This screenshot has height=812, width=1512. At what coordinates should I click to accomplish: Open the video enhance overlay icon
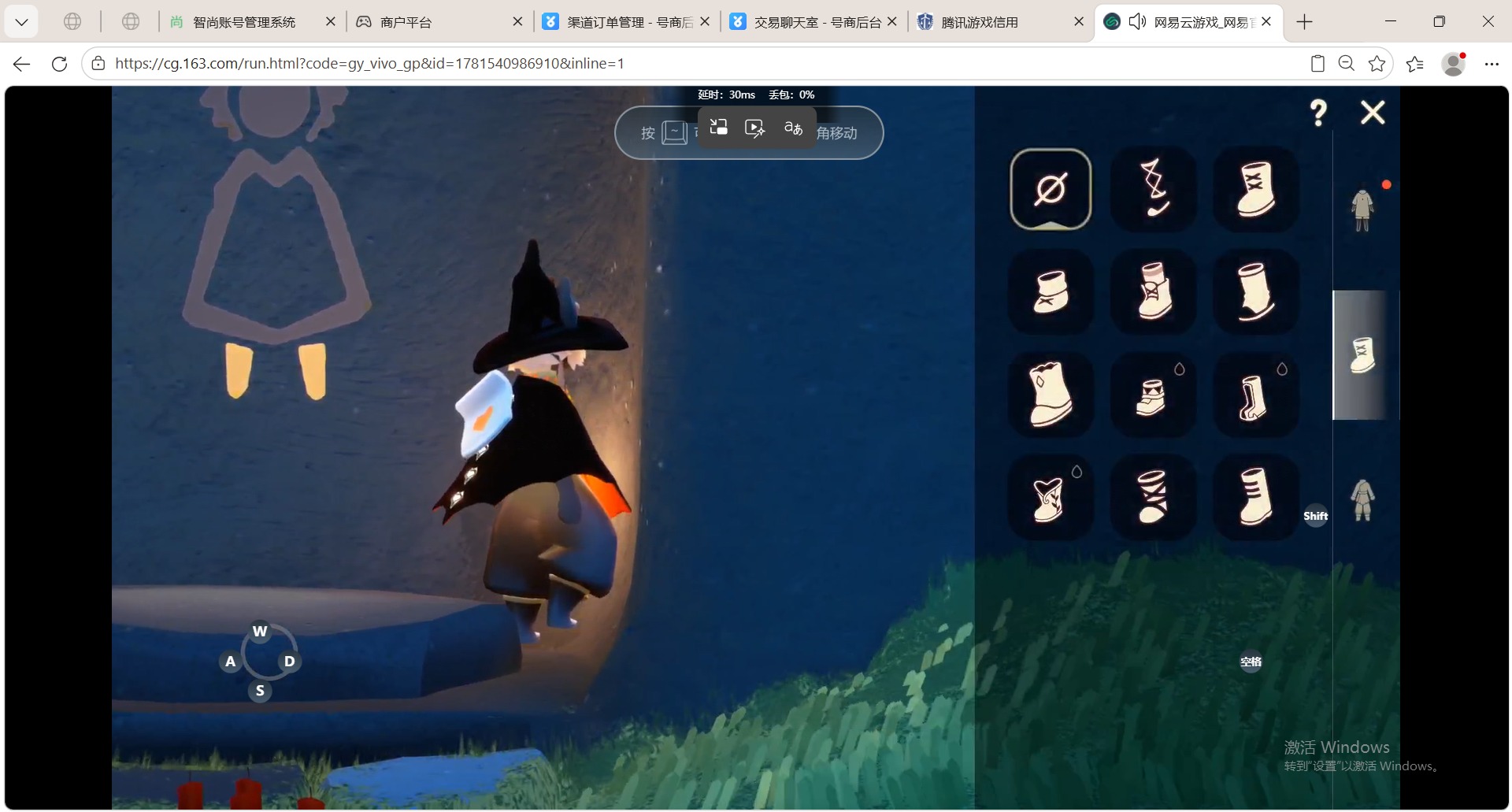click(x=754, y=128)
